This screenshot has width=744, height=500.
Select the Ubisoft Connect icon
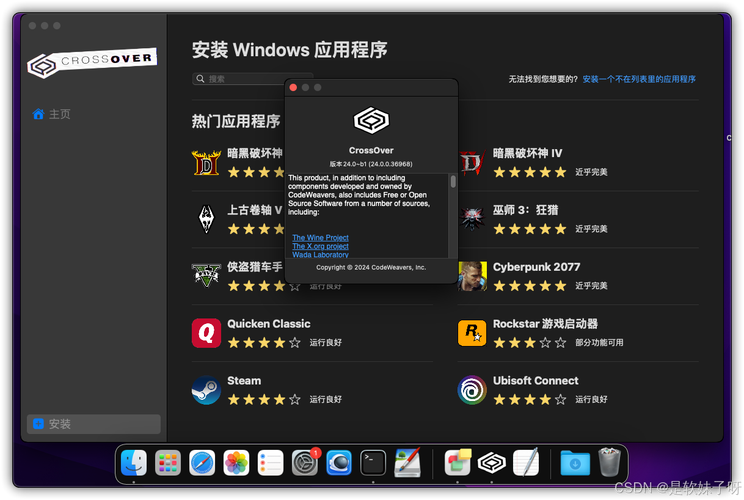[x=472, y=390]
